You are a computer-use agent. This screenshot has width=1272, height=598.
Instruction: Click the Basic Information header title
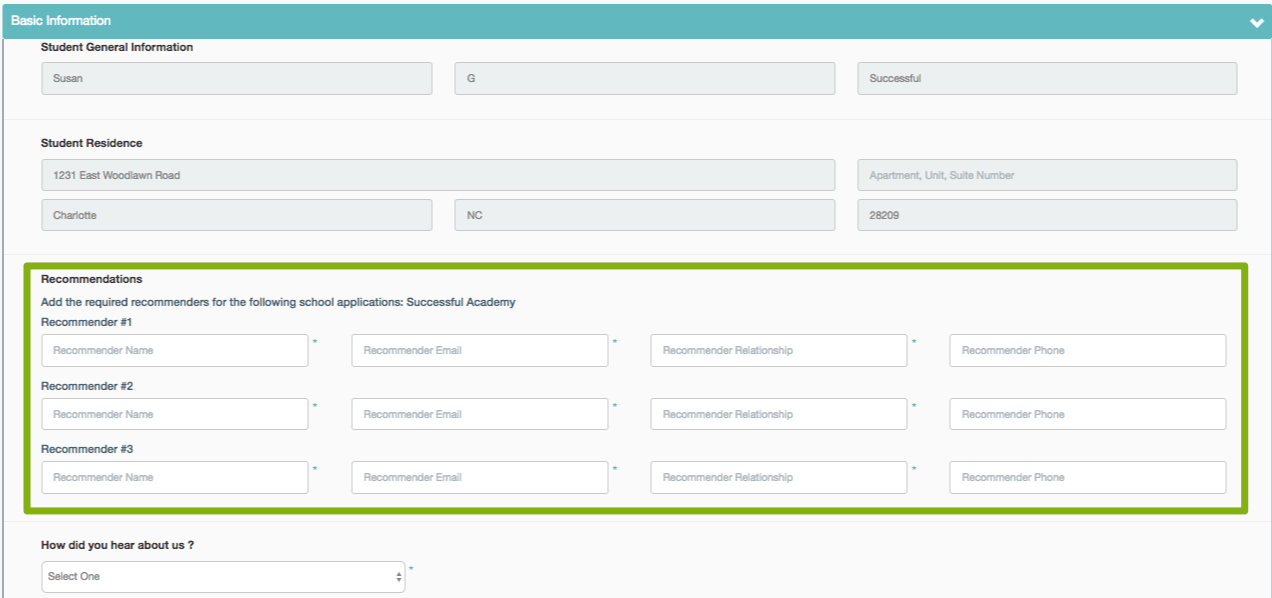[61, 21]
